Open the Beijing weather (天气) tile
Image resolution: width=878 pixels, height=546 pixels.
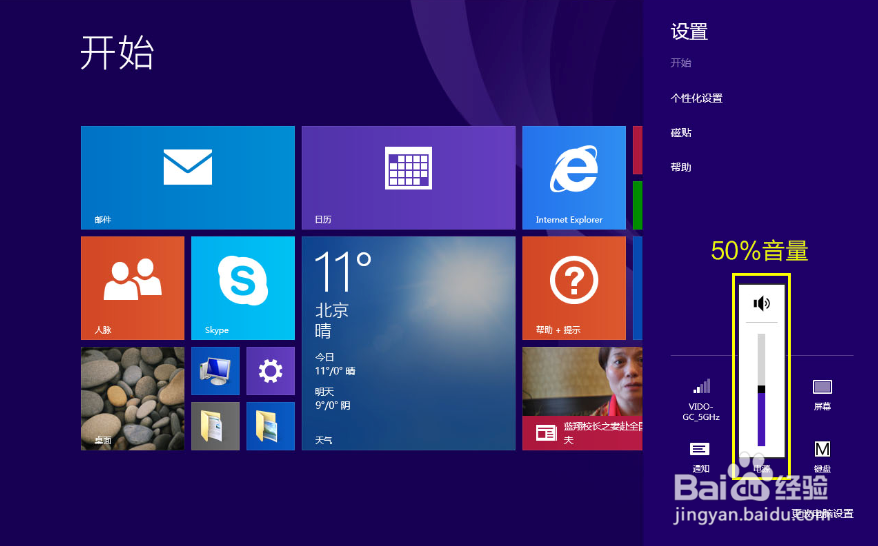408,343
